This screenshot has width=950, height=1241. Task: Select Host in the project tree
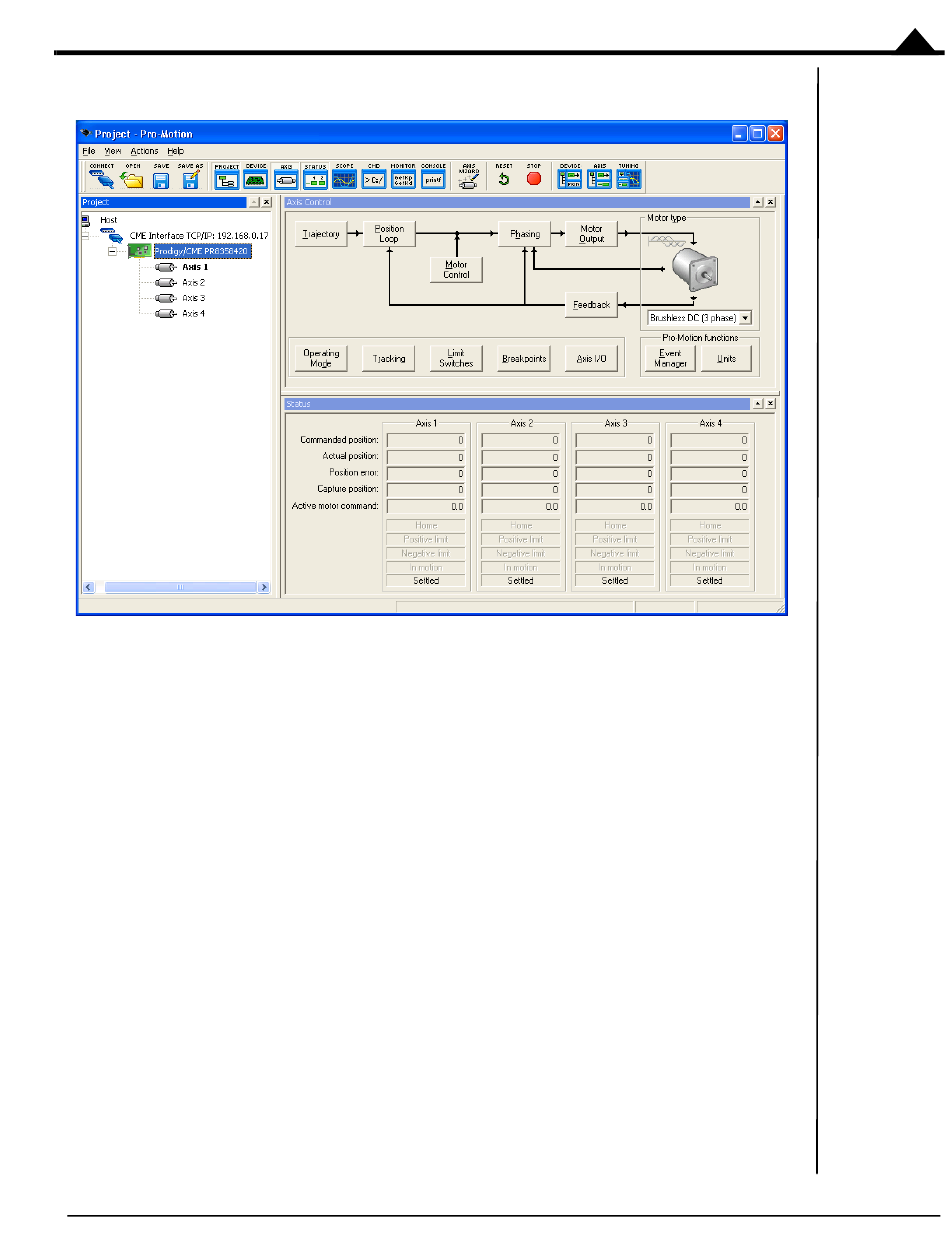108,220
